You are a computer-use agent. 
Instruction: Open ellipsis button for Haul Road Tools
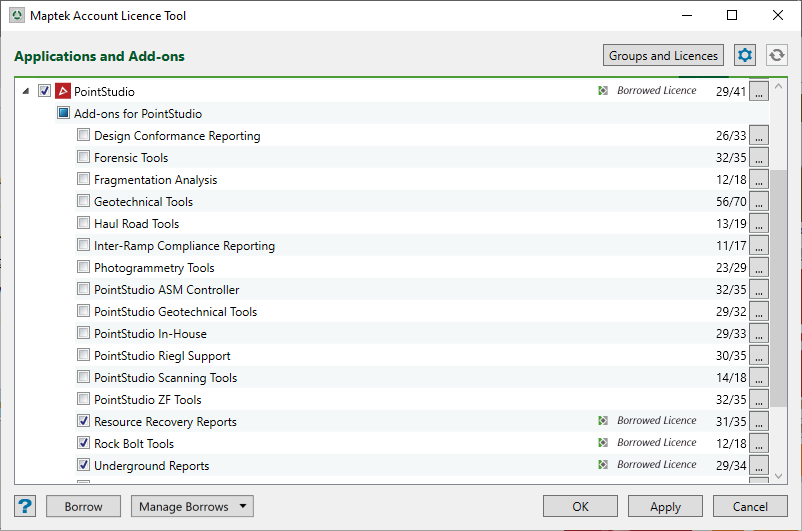tap(759, 224)
